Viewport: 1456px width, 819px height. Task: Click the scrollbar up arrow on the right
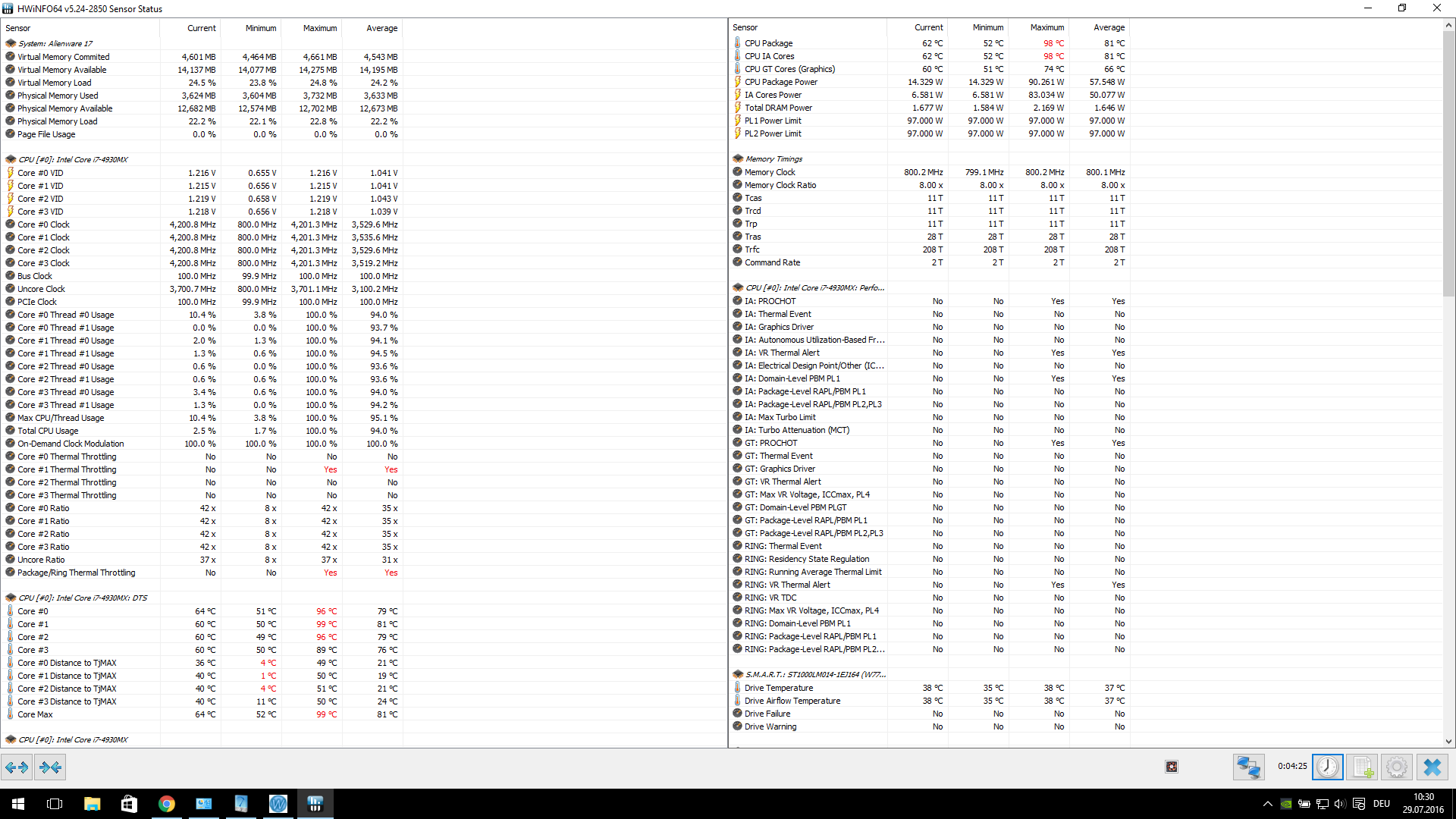click(x=1448, y=25)
